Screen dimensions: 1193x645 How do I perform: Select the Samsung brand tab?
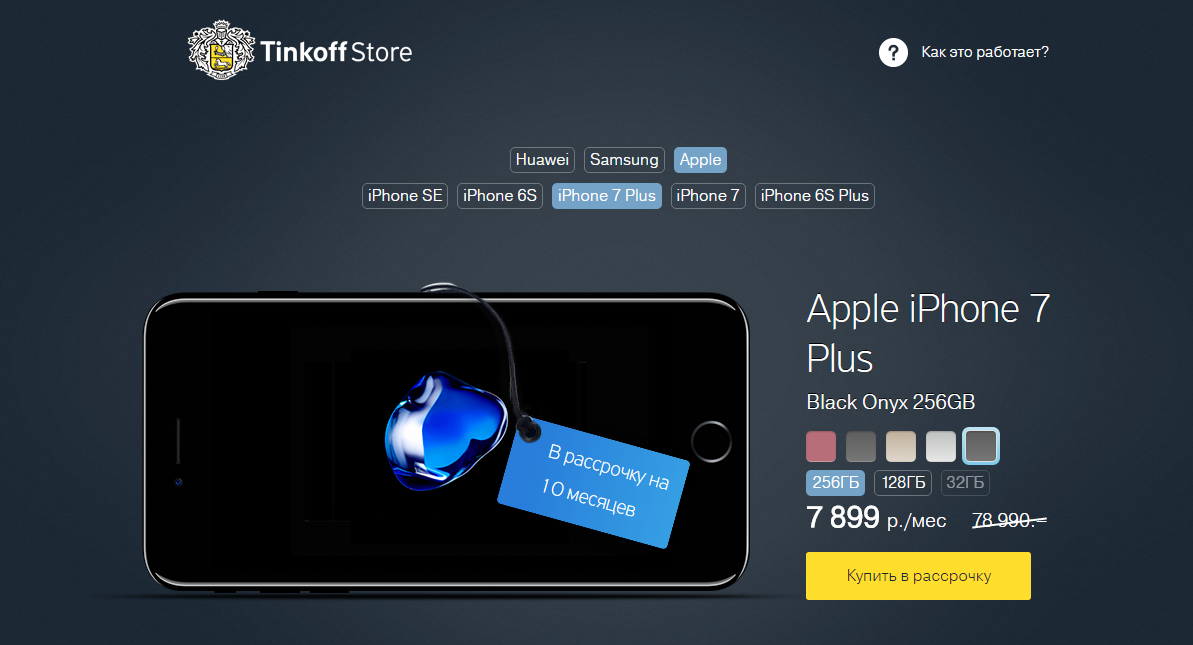tap(624, 160)
